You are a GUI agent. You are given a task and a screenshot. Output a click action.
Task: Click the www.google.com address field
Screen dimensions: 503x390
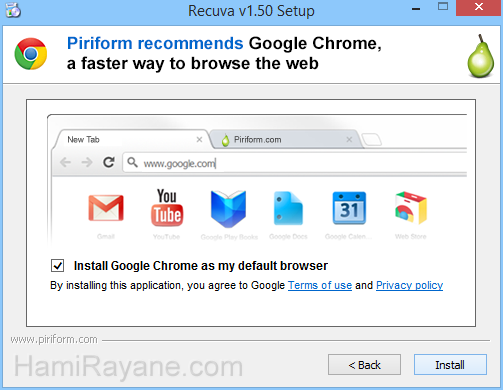pyautogui.click(x=295, y=163)
